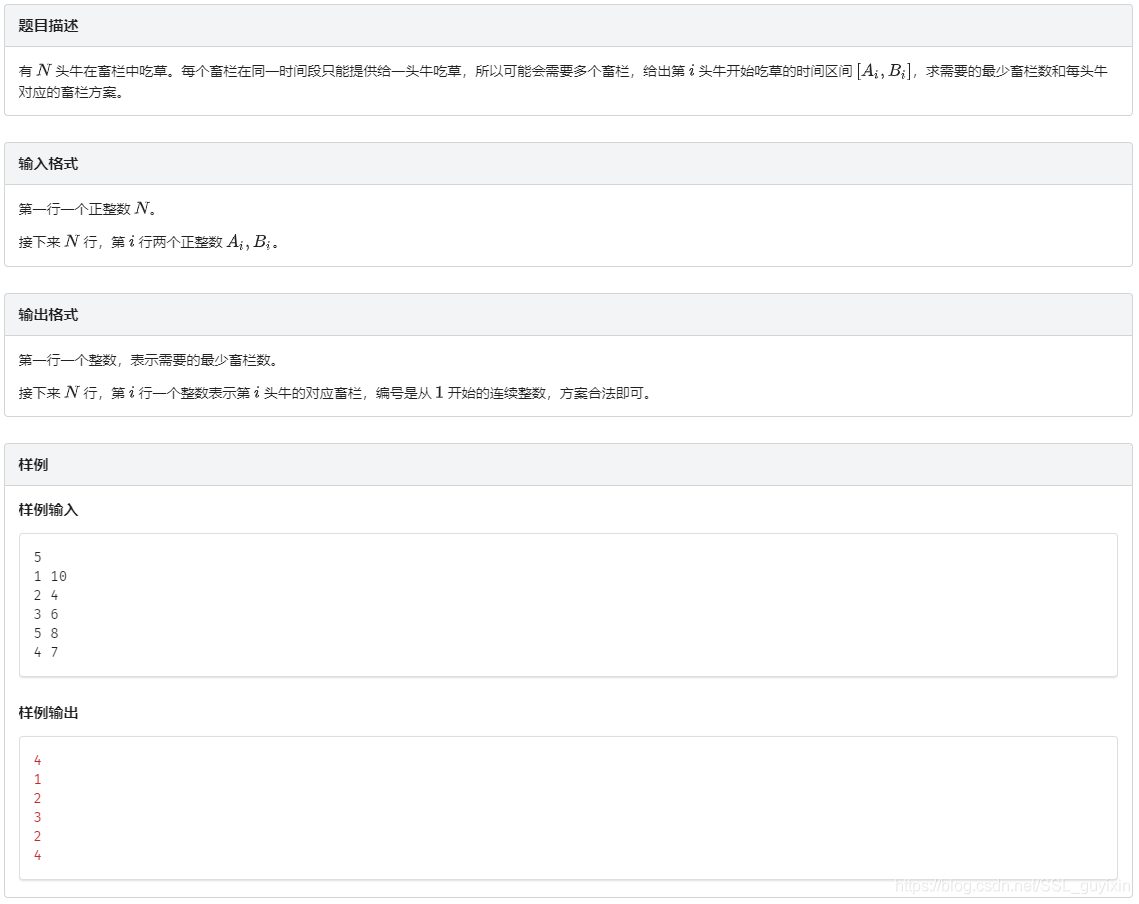1139x904 pixels.
Task: Click the 题目描述 section heading
Action: [48, 25]
